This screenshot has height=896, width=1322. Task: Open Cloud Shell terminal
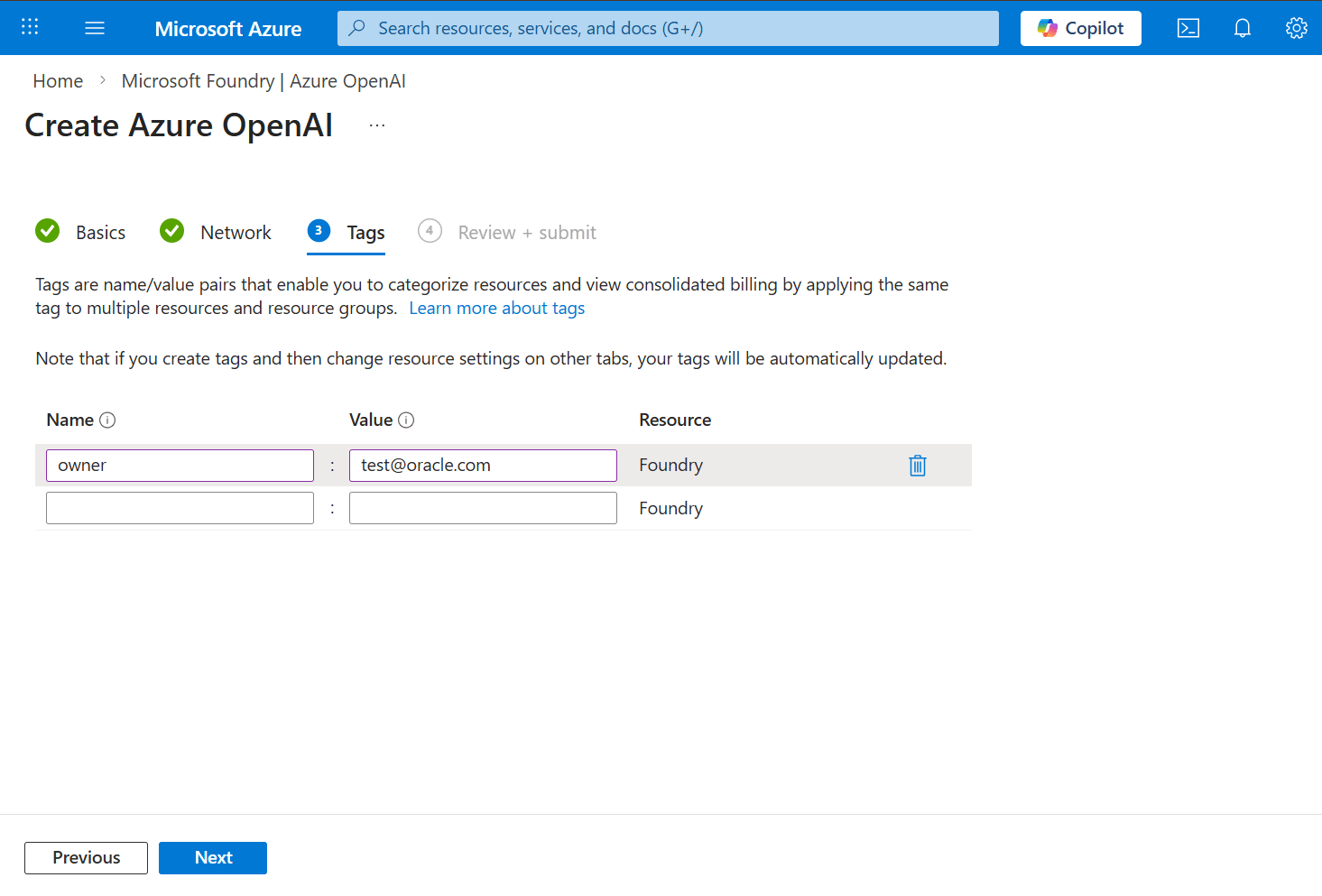1188,28
